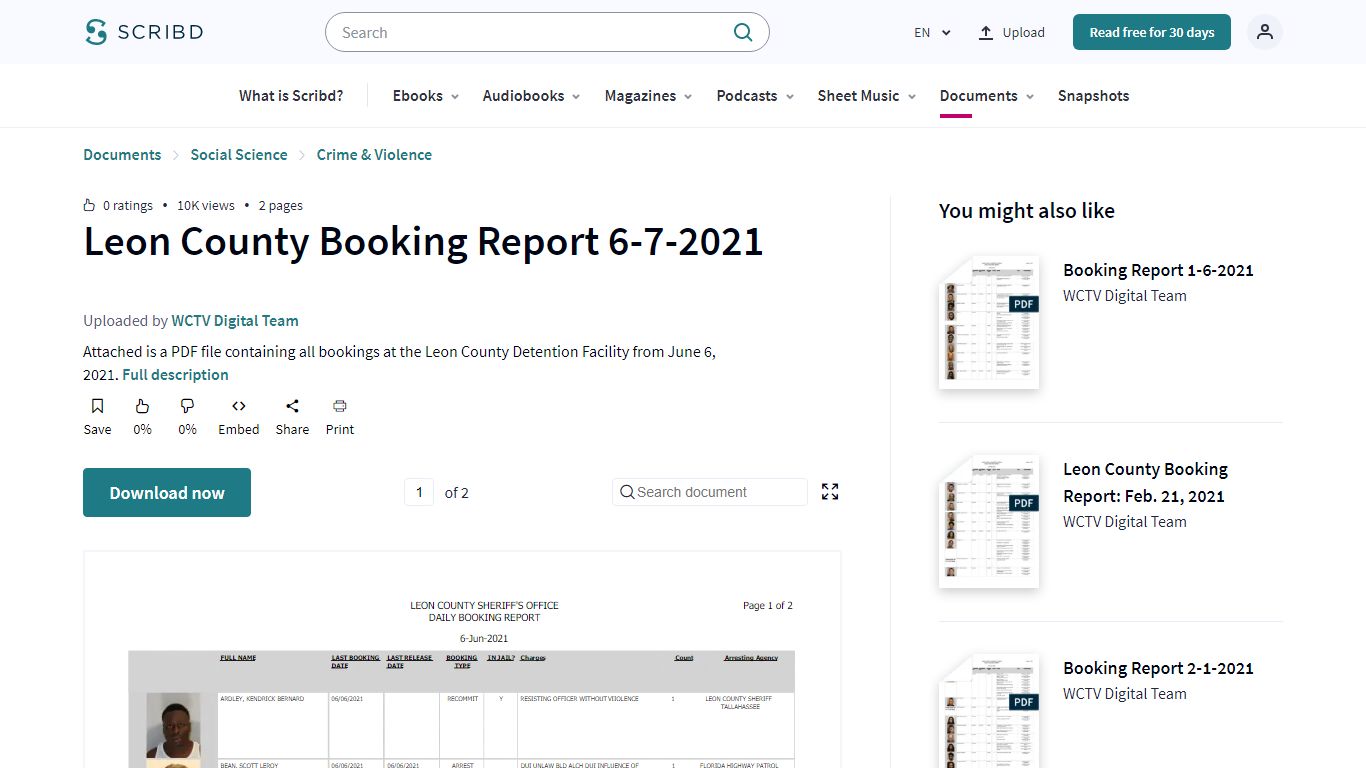Expand the Sheet Music menu
The image size is (1366, 768).
coord(867,96)
